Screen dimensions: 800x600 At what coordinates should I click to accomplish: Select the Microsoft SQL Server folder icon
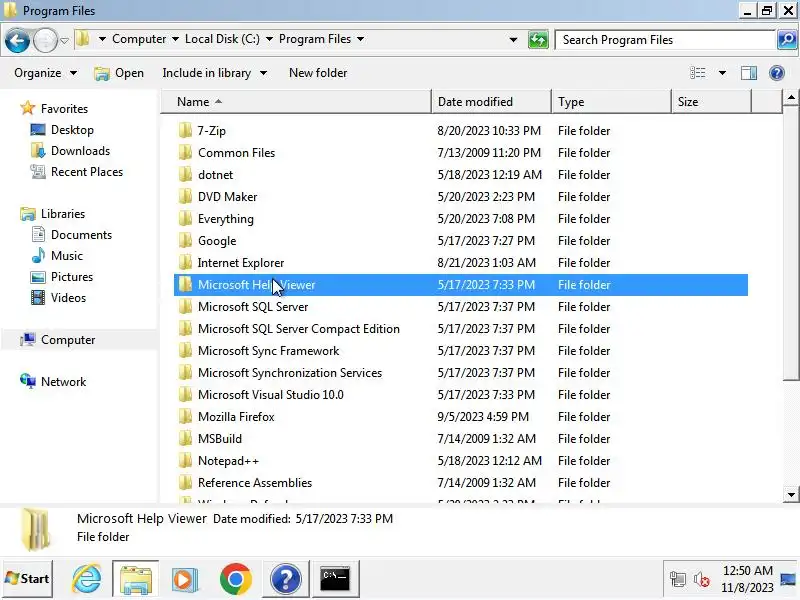(x=186, y=307)
